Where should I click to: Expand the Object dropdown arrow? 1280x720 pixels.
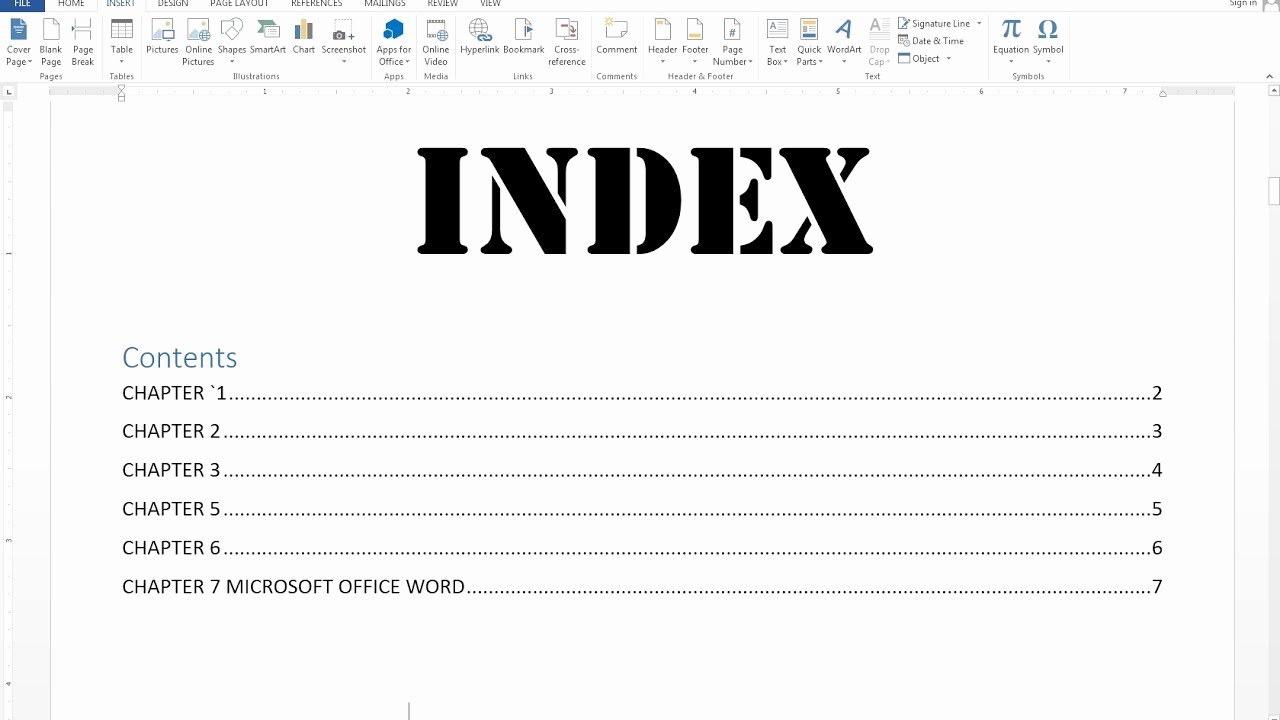coord(948,58)
